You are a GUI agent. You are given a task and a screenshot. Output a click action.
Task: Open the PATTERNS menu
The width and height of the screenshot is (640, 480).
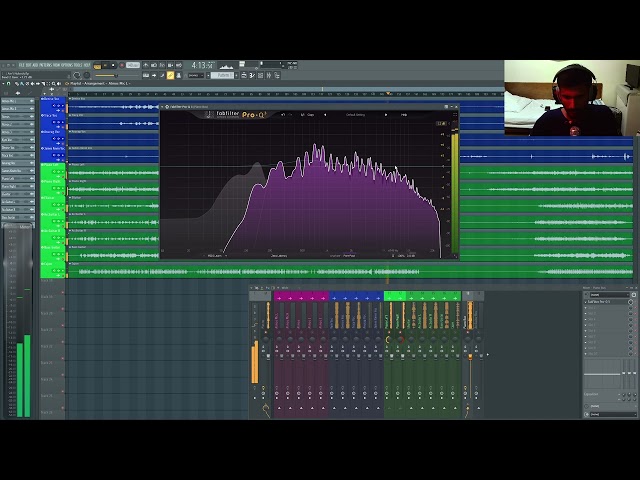tap(45, 65)
